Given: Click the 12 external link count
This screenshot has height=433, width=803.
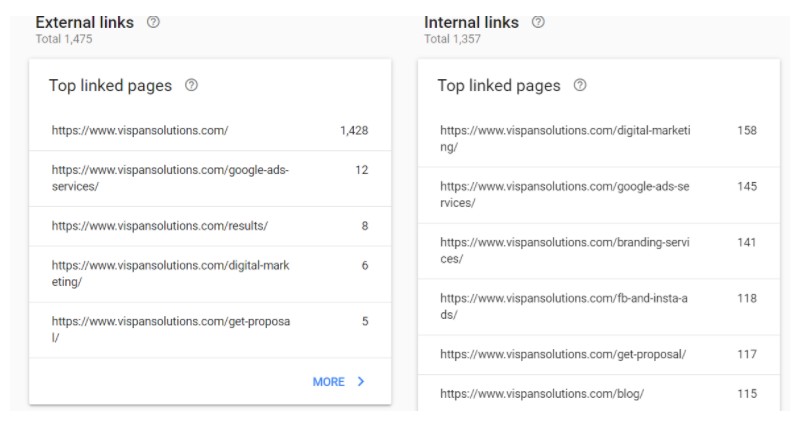Looking at the screenshot, I should point(362,170).
